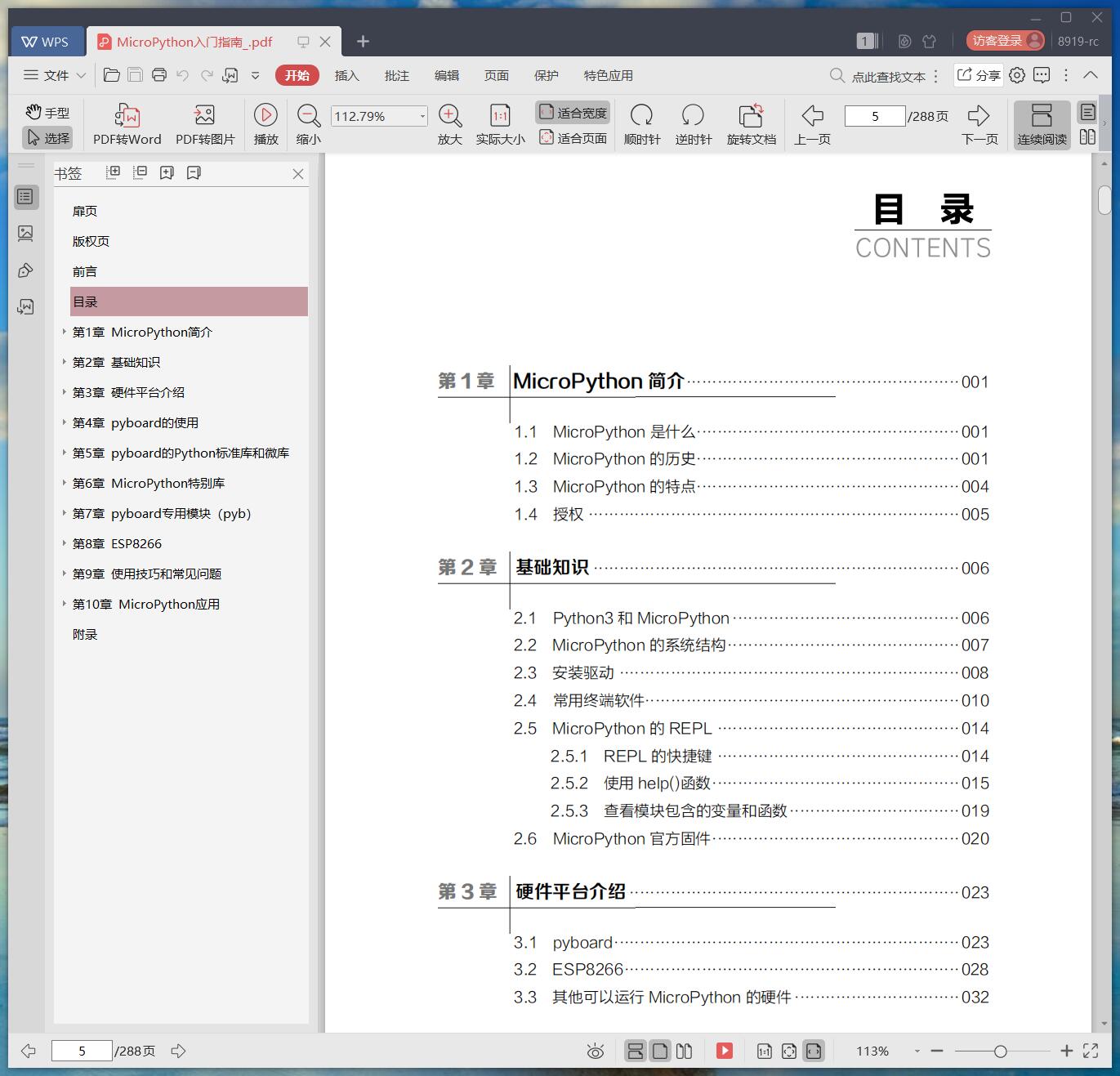1120x1076 pixels.
Task: Click status bar next page arrow
Action: [179, 1051]
